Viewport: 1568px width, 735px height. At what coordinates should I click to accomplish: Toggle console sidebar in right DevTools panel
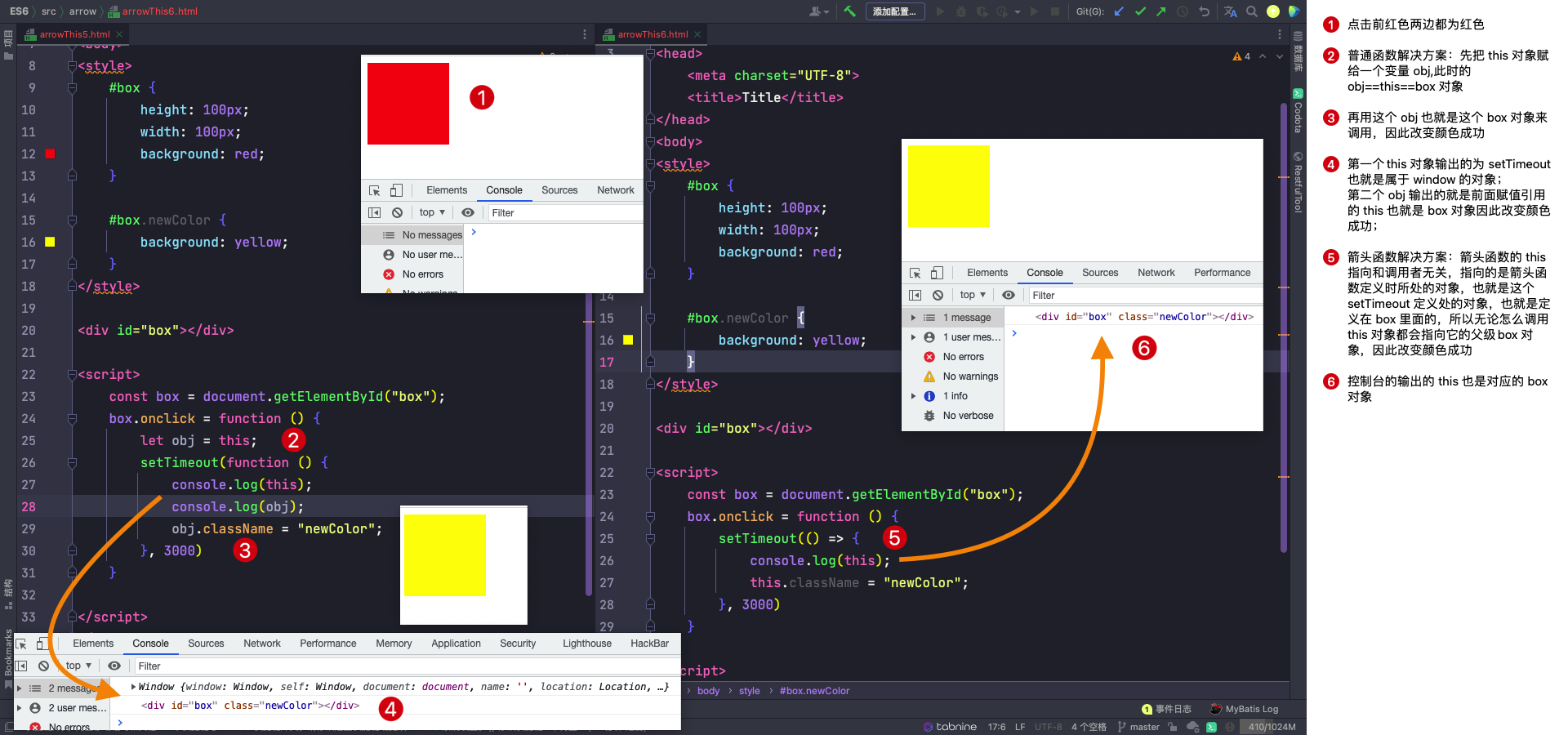click(915, 295)
